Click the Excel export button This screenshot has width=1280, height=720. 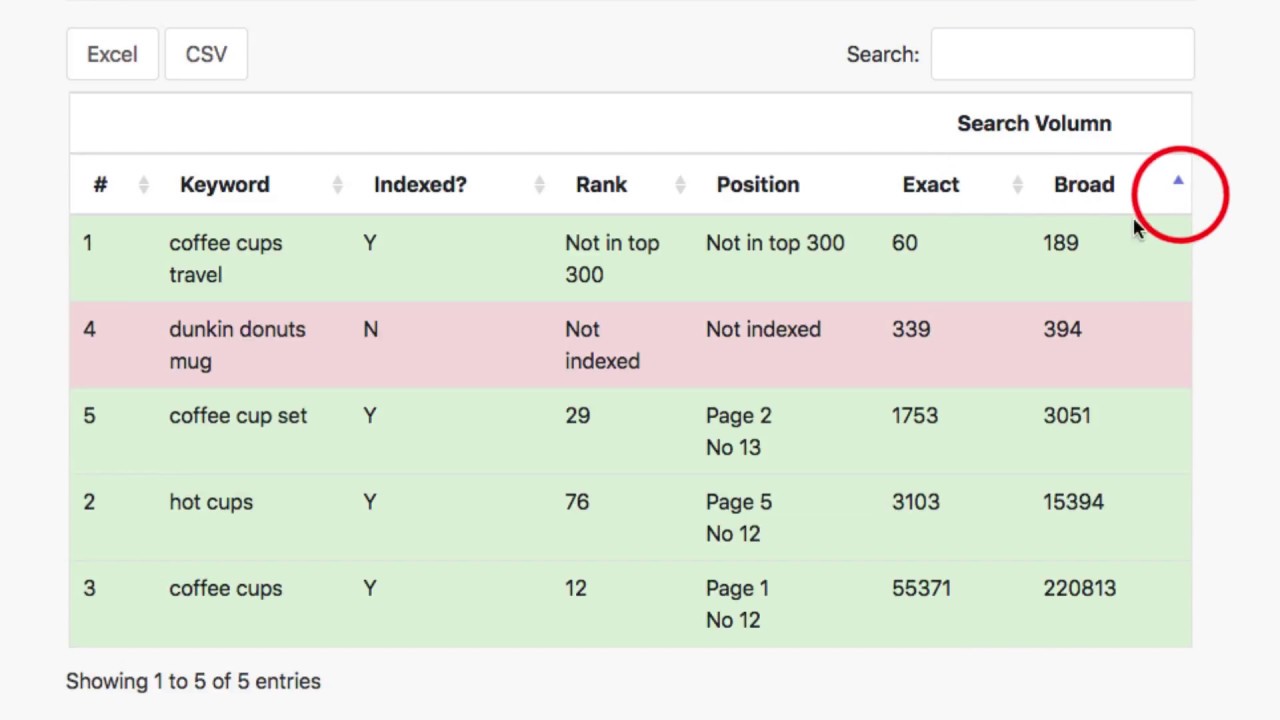pos(112,54)
